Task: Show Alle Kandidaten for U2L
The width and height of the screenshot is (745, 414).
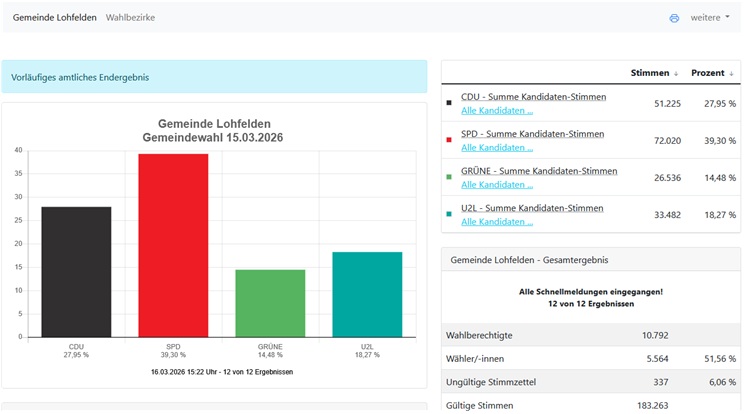Action: pyautogui.click(x=497, y=222)
